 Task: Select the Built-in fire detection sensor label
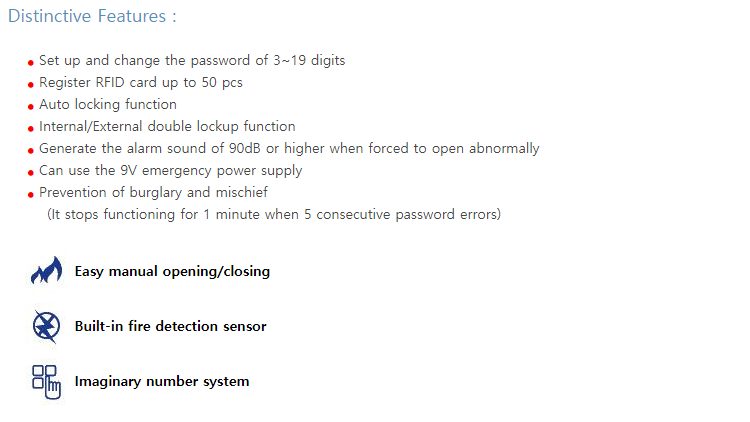click(170, 326)
